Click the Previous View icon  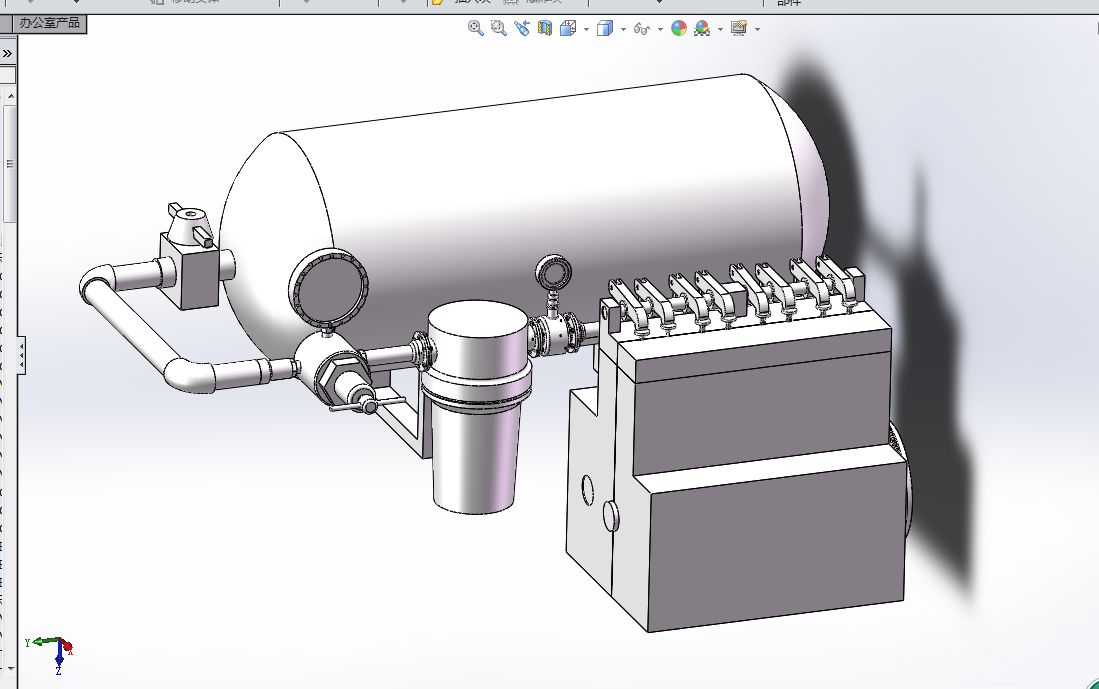tap(522, 29)
